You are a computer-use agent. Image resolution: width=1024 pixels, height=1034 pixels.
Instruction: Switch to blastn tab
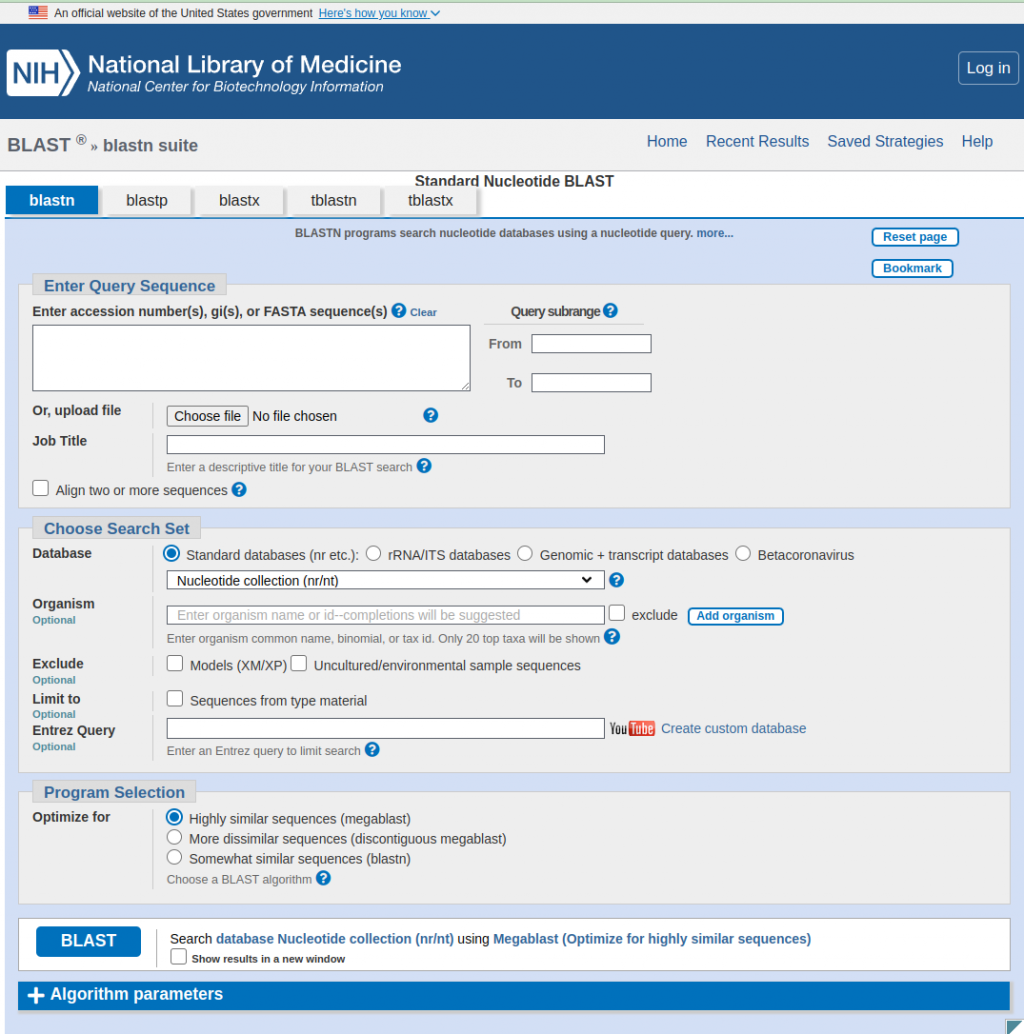(x=52, y=200)
